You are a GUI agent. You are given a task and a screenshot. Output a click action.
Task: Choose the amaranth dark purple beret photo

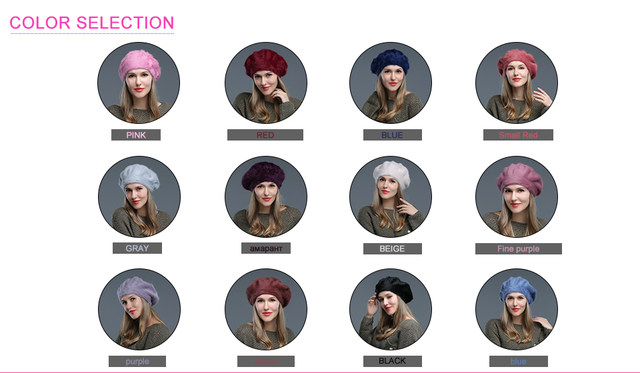266,197
